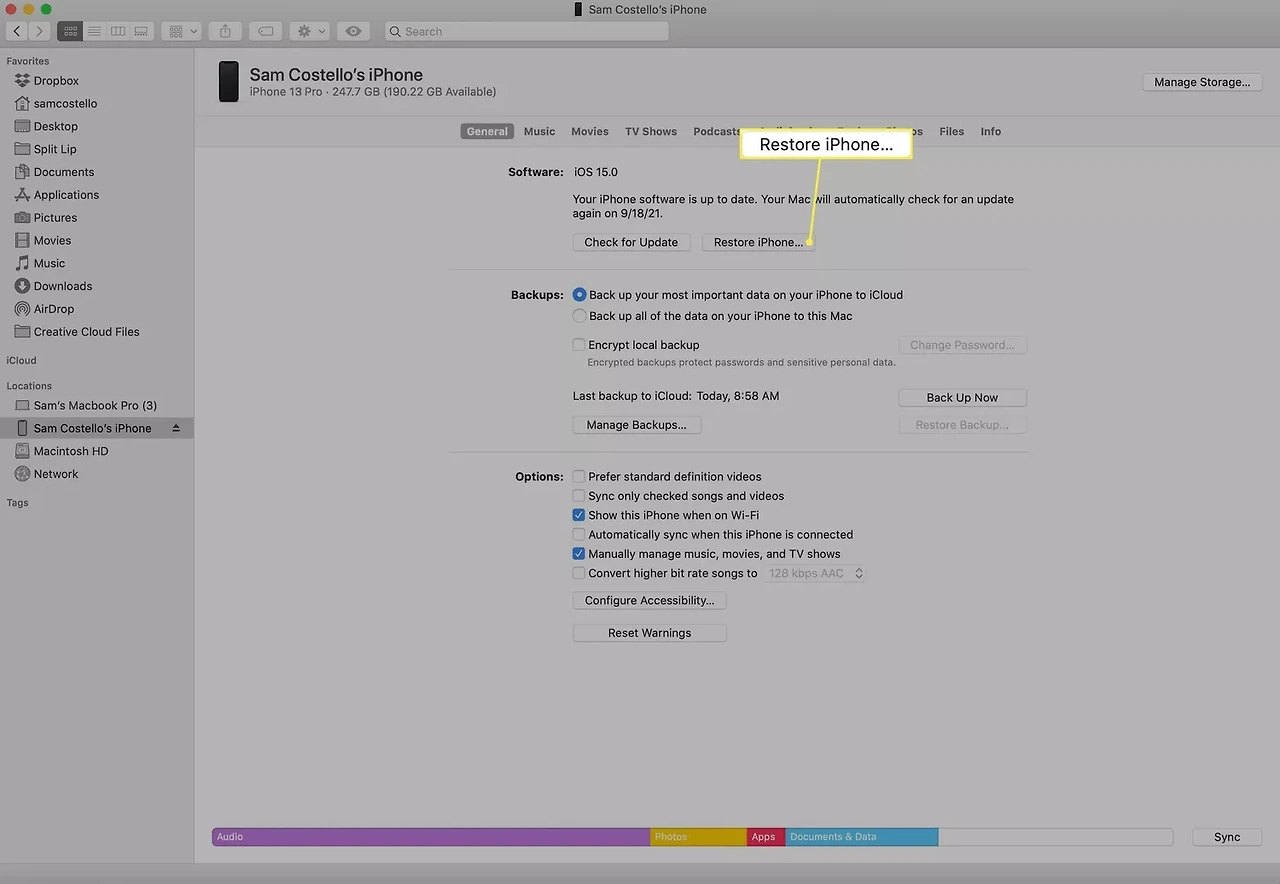Click the Back Up Now button
Image resolution: width=1280 pixels, height=884 pixels.
point(962,398)
